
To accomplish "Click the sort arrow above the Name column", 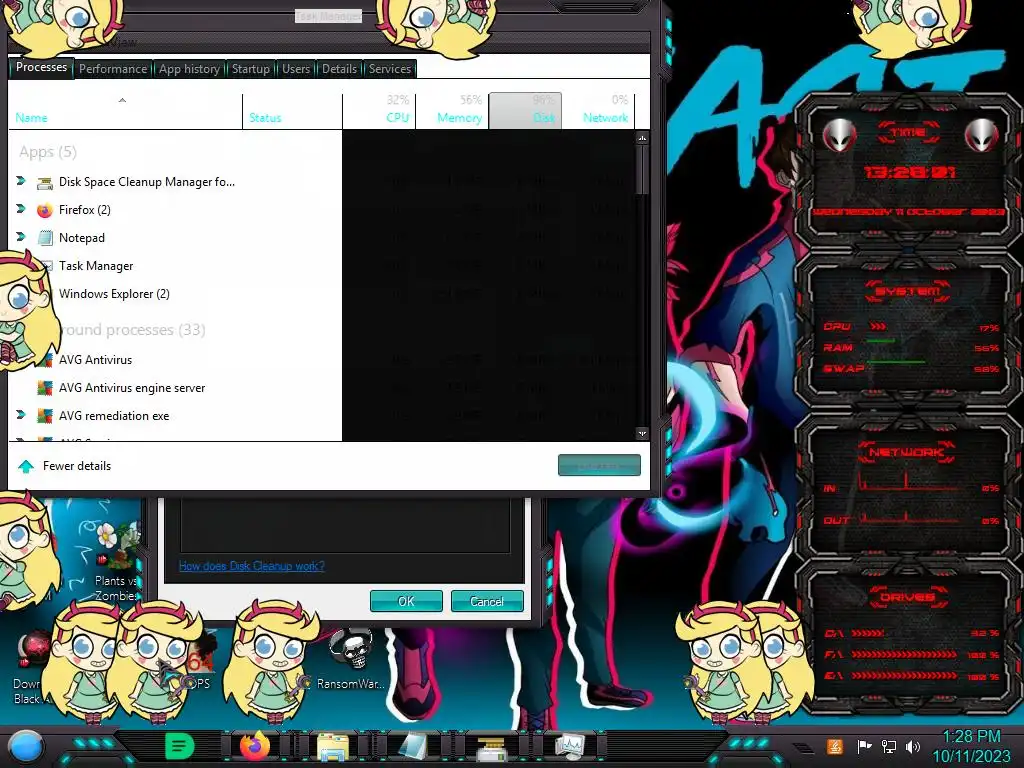I will [x=122, y=100].
